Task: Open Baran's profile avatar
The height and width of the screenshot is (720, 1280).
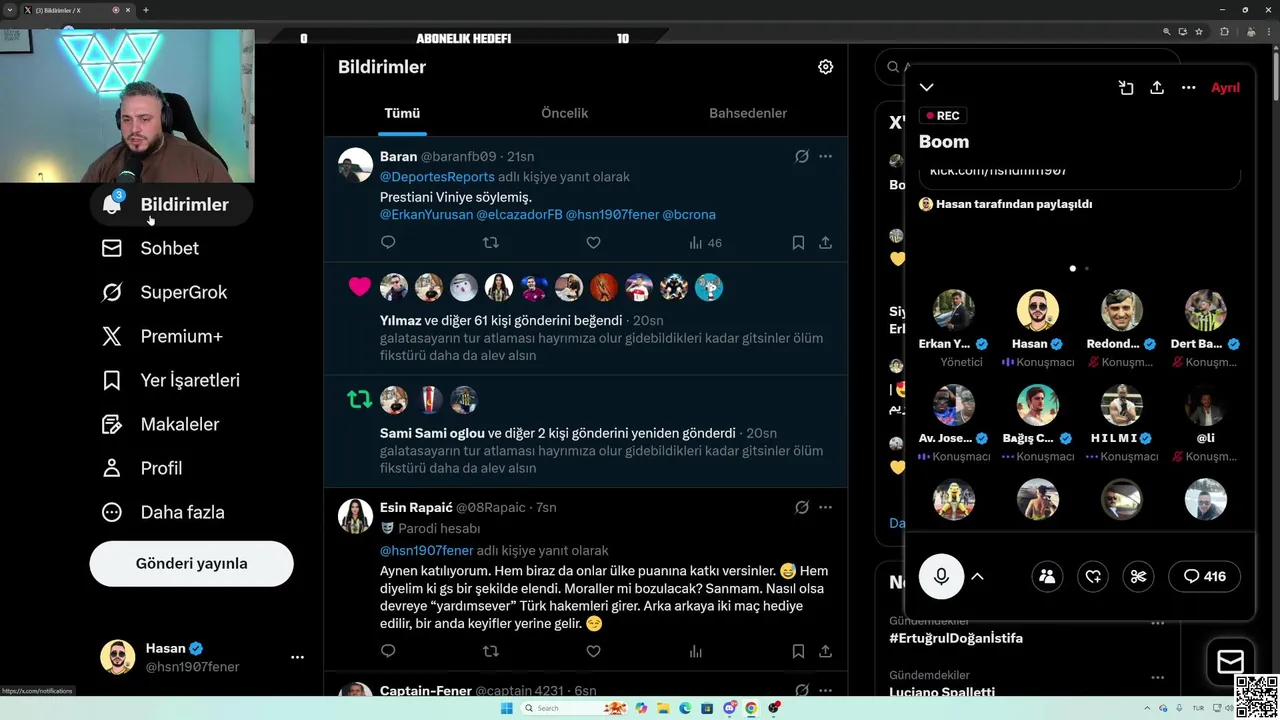Action: (x=355, y=165)
